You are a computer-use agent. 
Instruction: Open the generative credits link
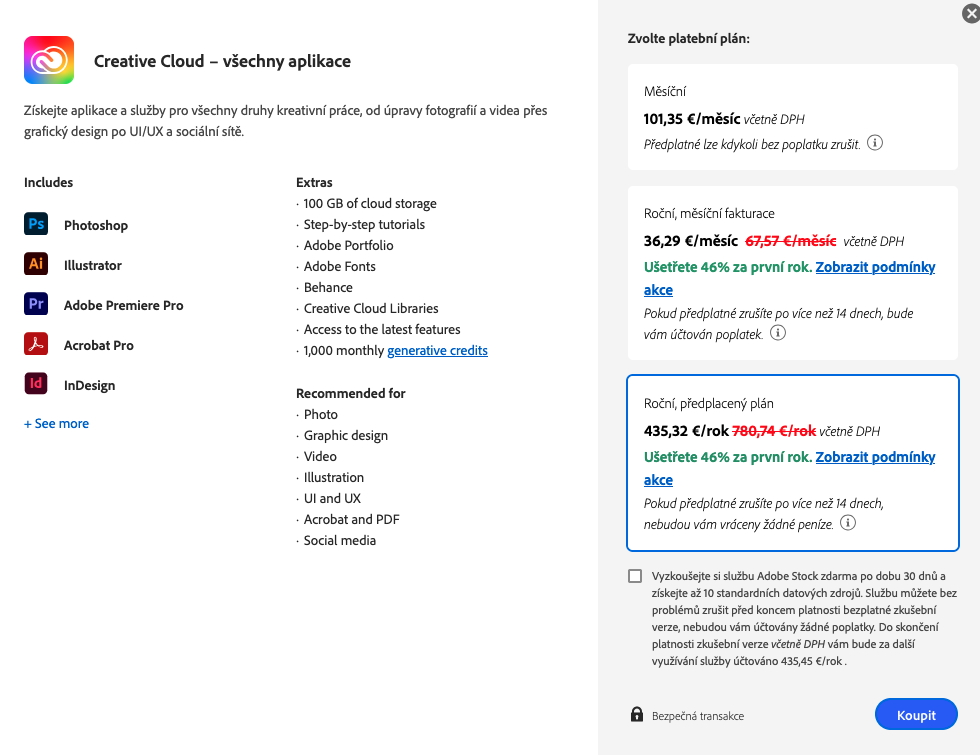coord(438,351)
